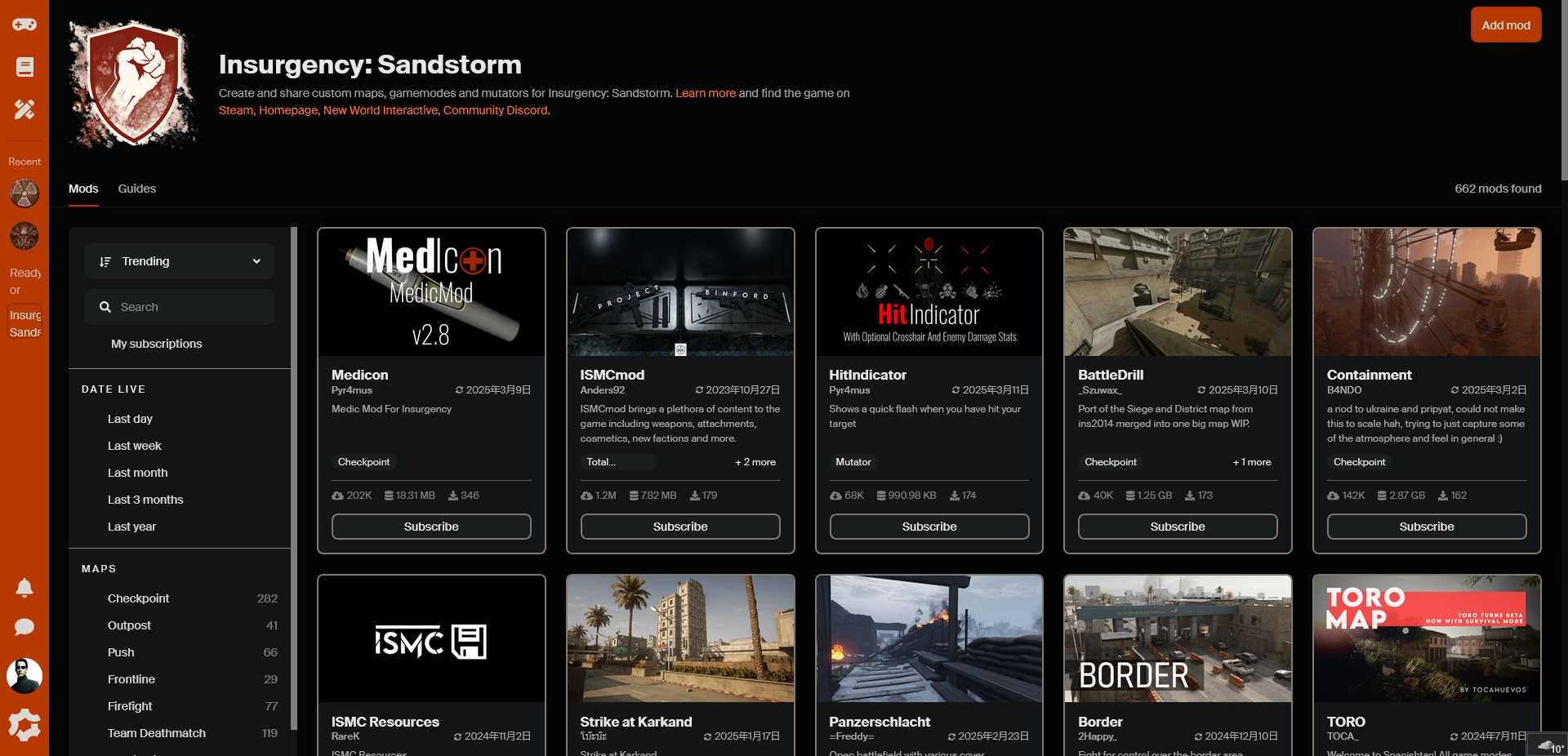Screen dimensions: 1568x756
Task: Open the second recent game icon
Action: (24, 236)
